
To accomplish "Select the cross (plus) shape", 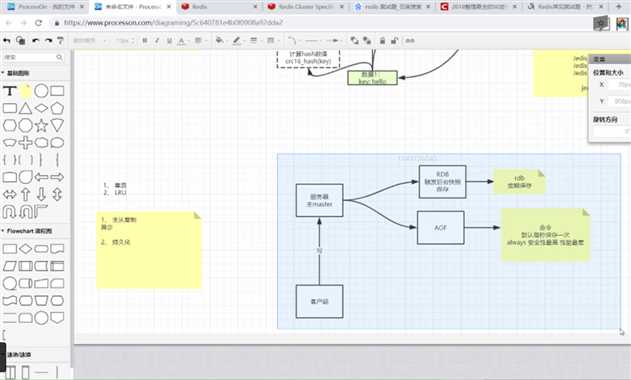I will pyautogui.click(x=25, y=142).
